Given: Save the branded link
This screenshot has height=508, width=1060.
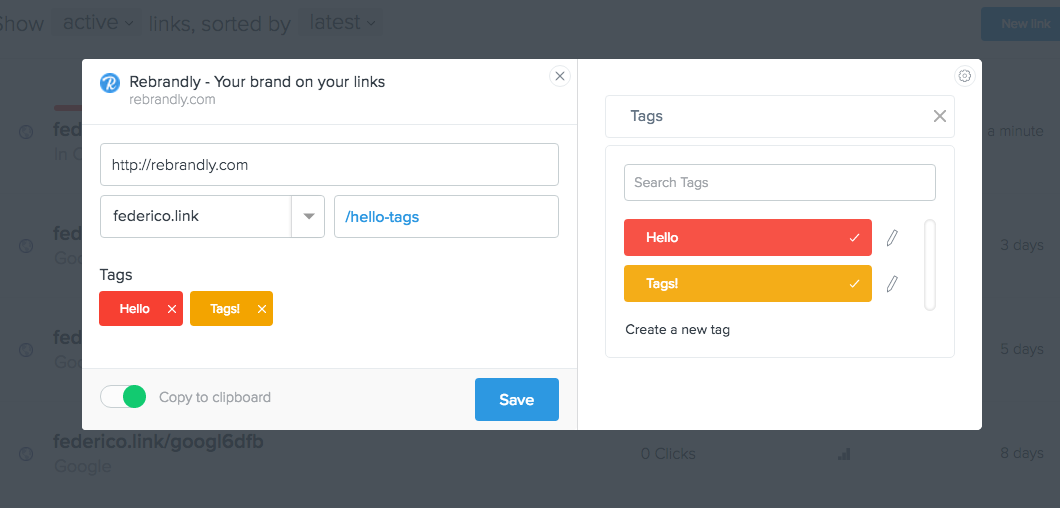Looking at the screenshot, I should 516,400.
